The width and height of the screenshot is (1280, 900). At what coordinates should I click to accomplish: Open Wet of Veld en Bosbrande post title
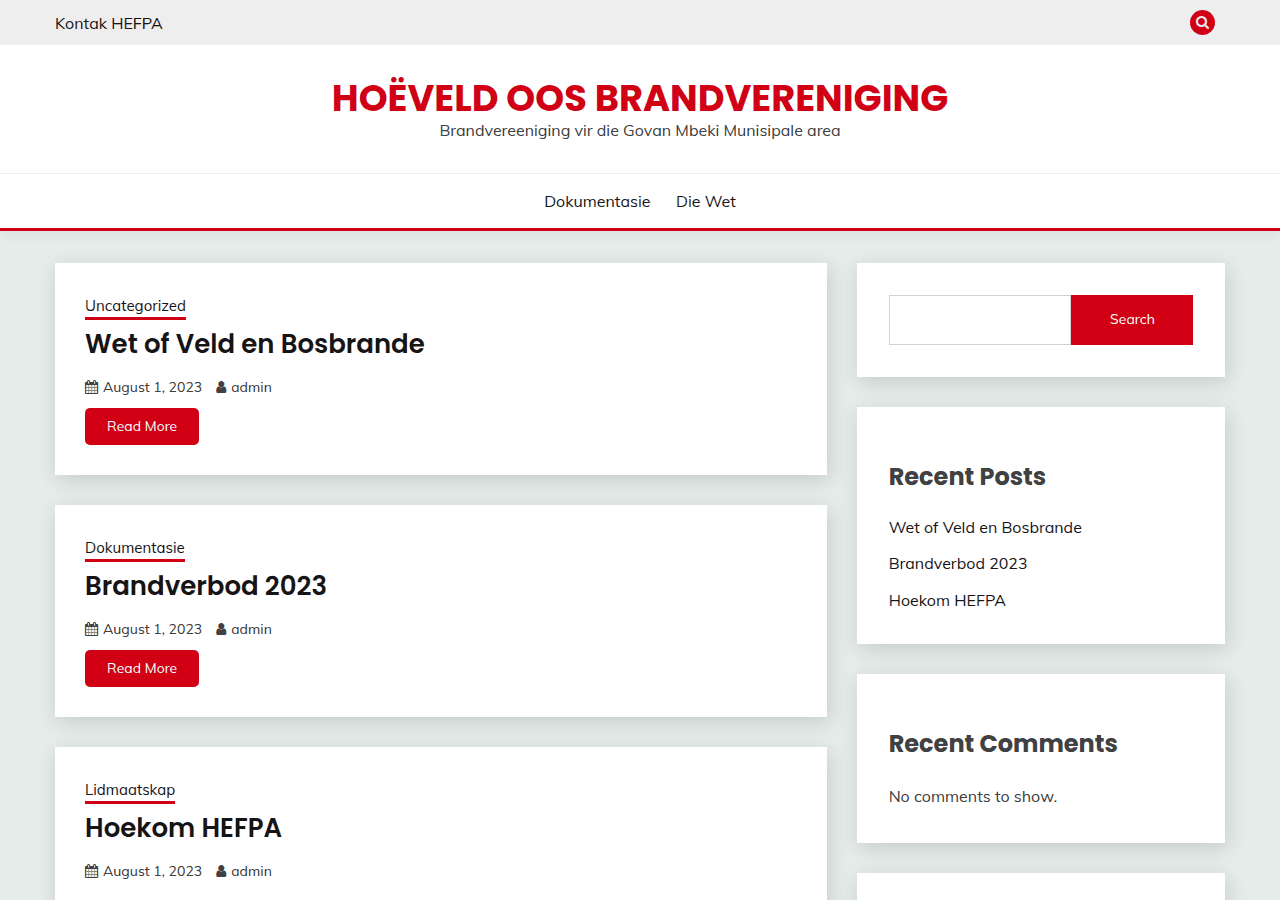click(255, 343)
